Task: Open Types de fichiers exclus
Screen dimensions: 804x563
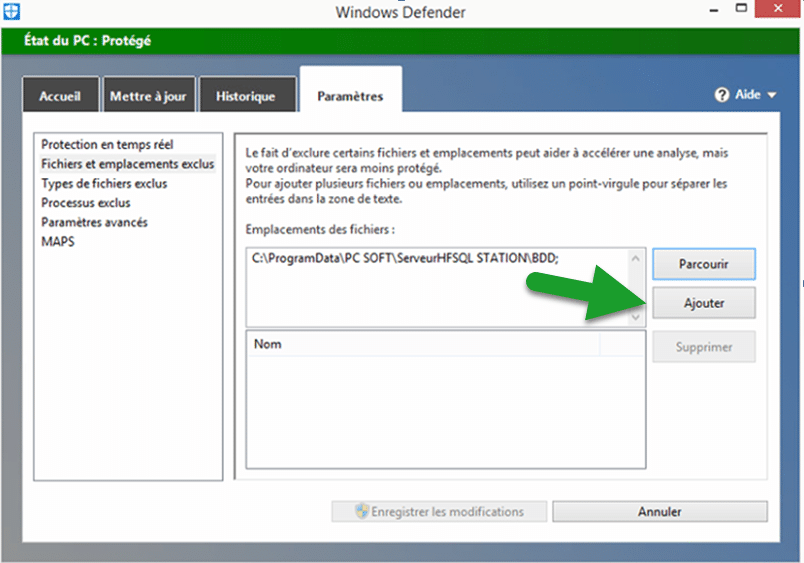Action: point(104,184)
